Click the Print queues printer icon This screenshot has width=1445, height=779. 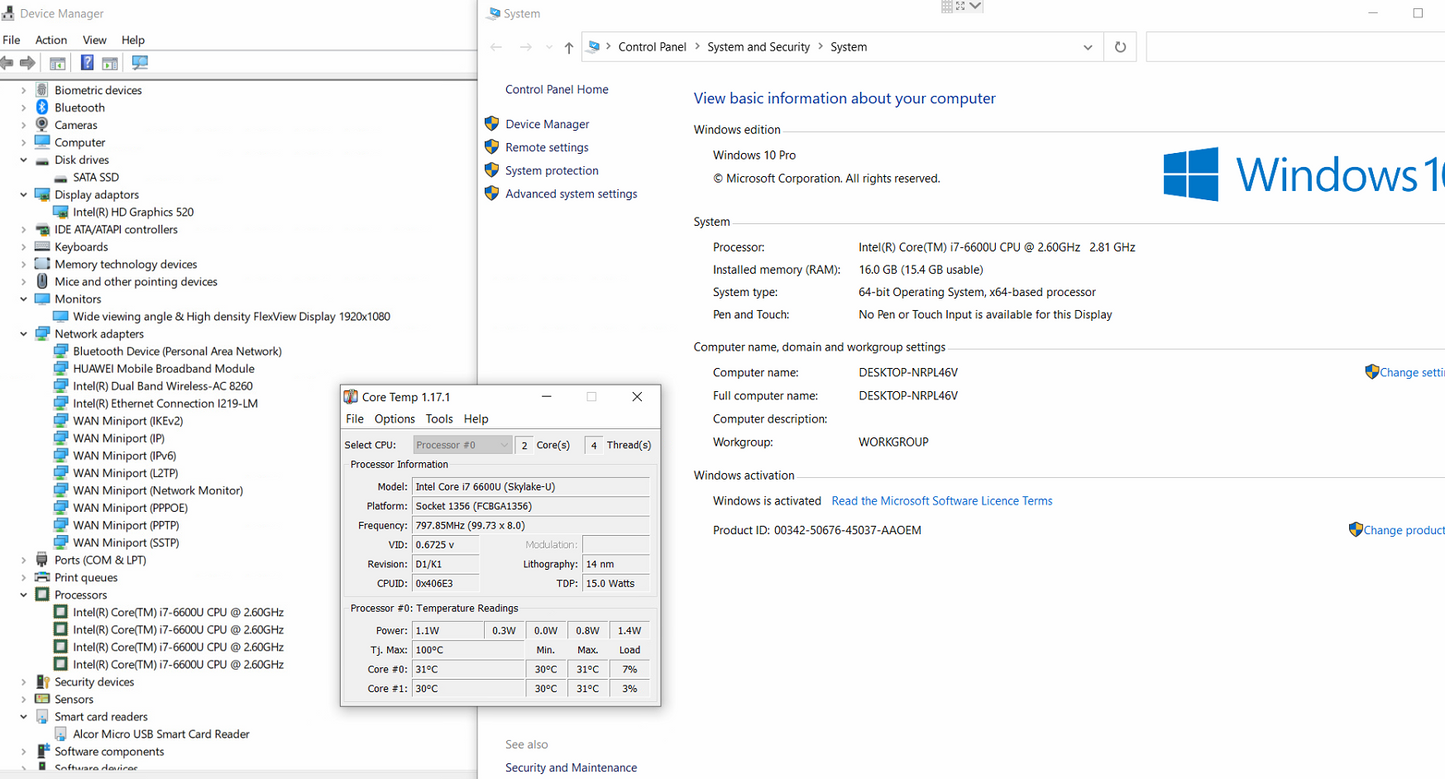tap(42, 577)
